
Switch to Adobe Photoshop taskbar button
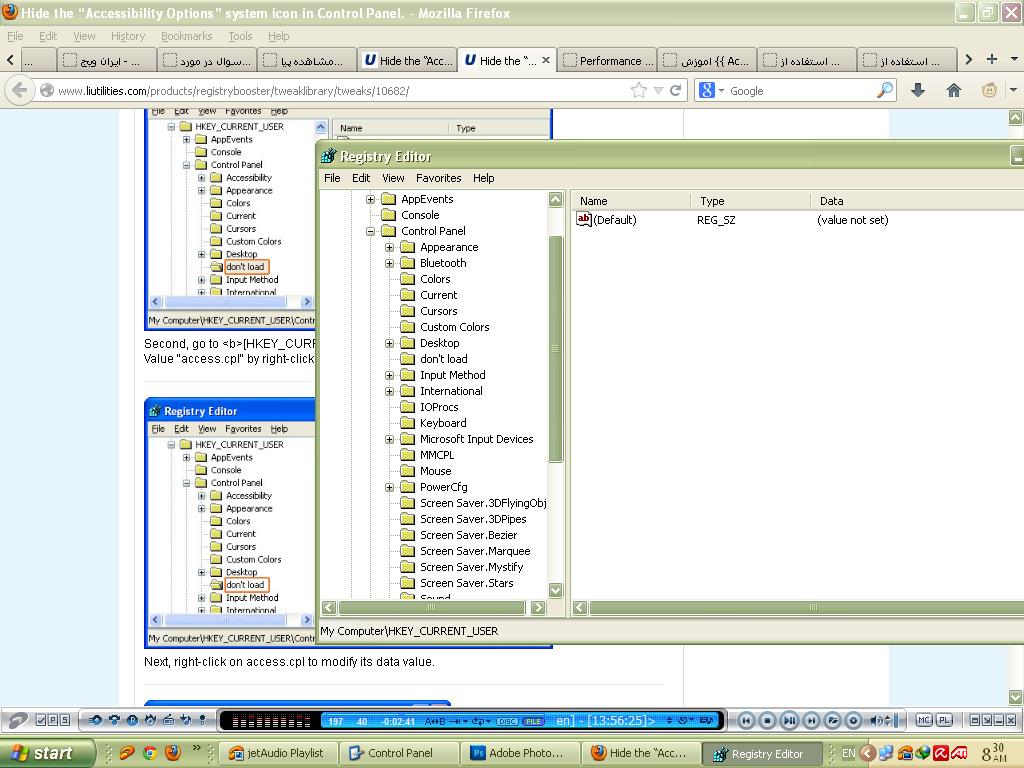click(x=521, y=753)
